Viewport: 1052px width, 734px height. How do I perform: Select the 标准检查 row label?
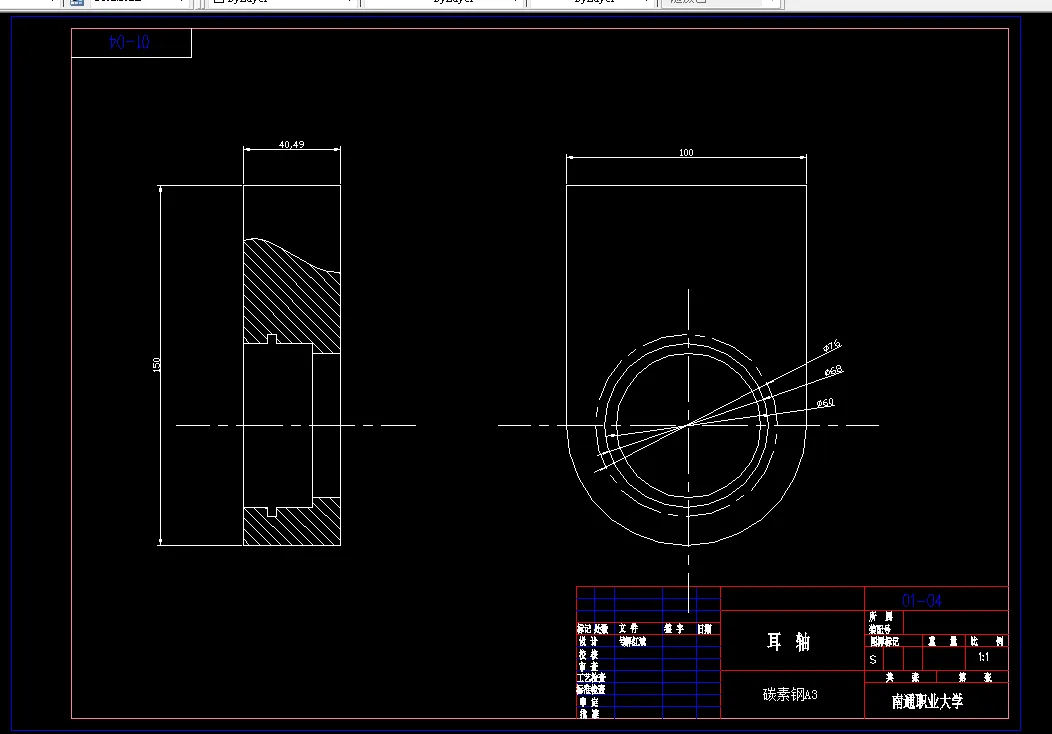point(591,690)
